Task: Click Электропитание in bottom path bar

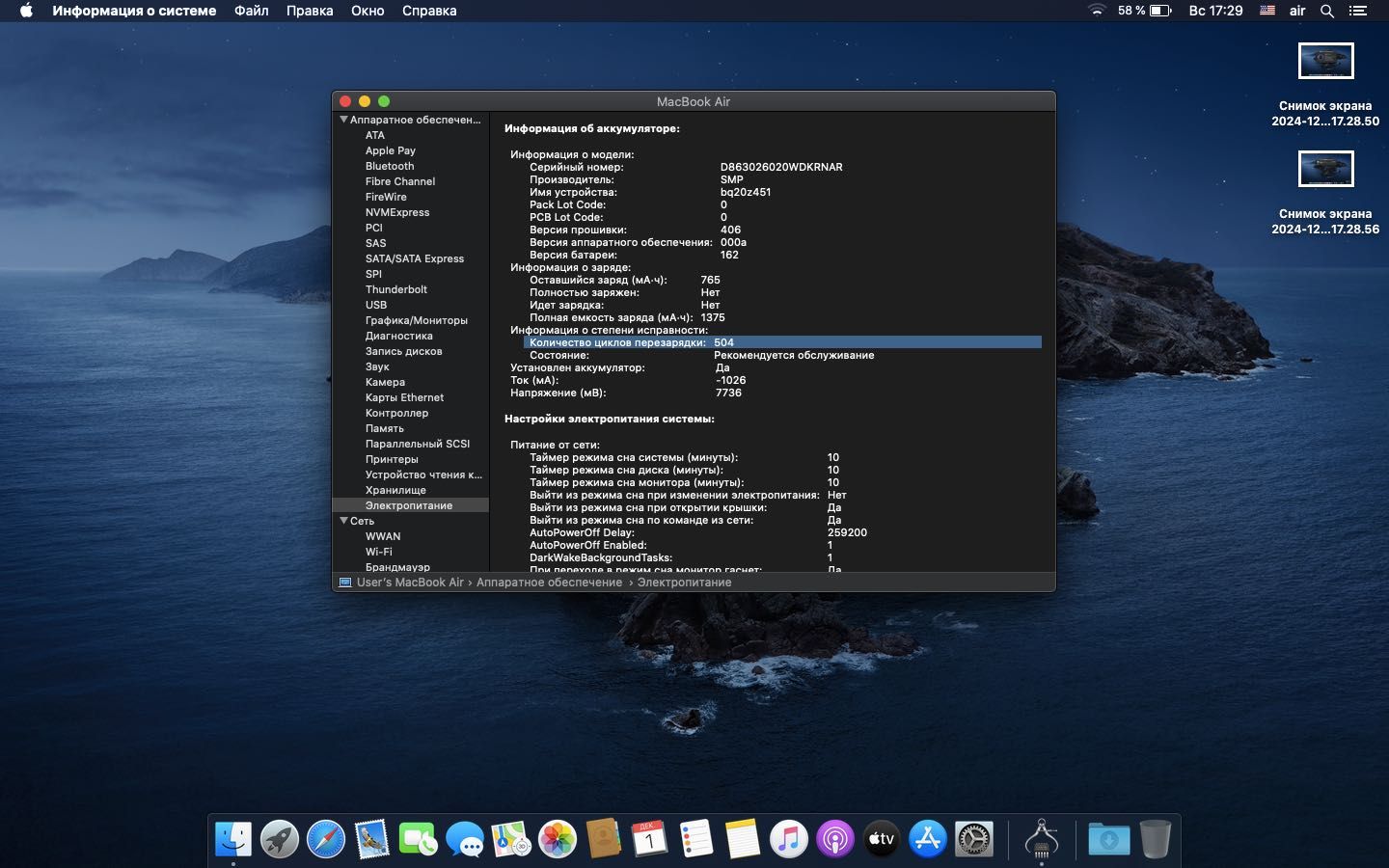Action: coord(684,583)
